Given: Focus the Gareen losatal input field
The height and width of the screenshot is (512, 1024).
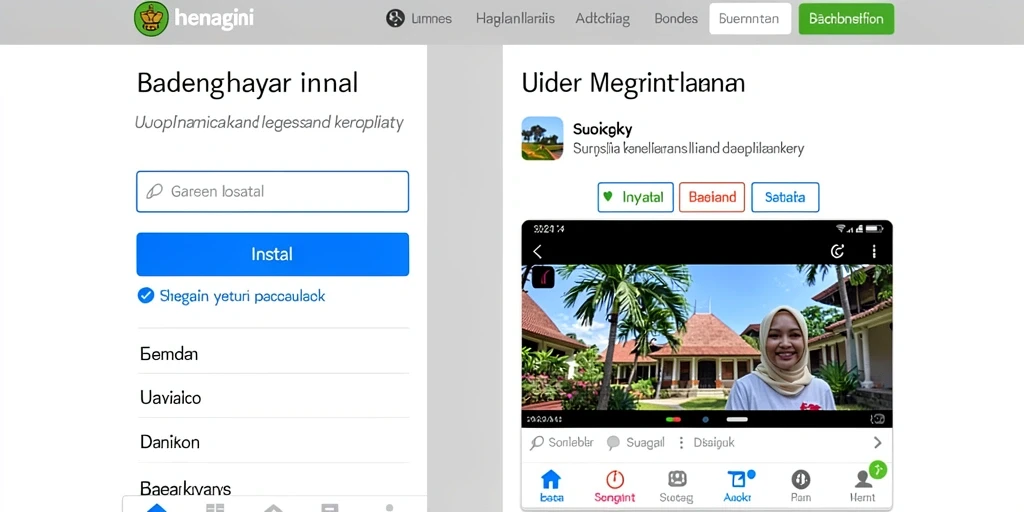Looking at the screenshot, I should point(272,191).
